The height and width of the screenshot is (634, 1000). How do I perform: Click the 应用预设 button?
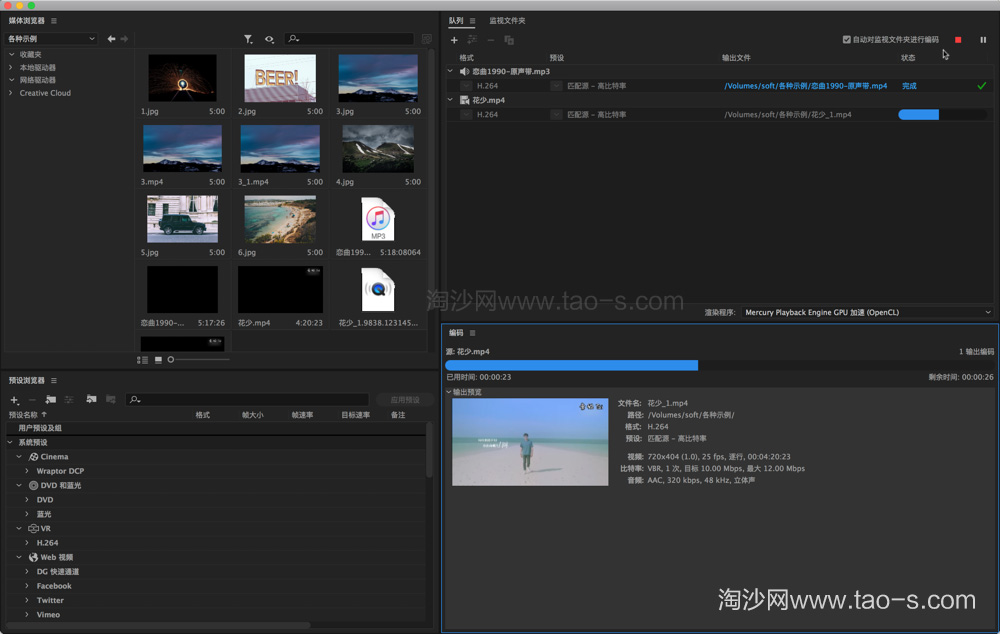pyautogui.click(x=404, y=399)
